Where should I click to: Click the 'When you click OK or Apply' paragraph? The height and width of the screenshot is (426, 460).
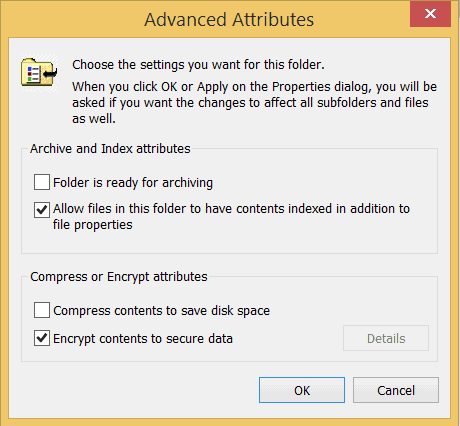point(254,102)
